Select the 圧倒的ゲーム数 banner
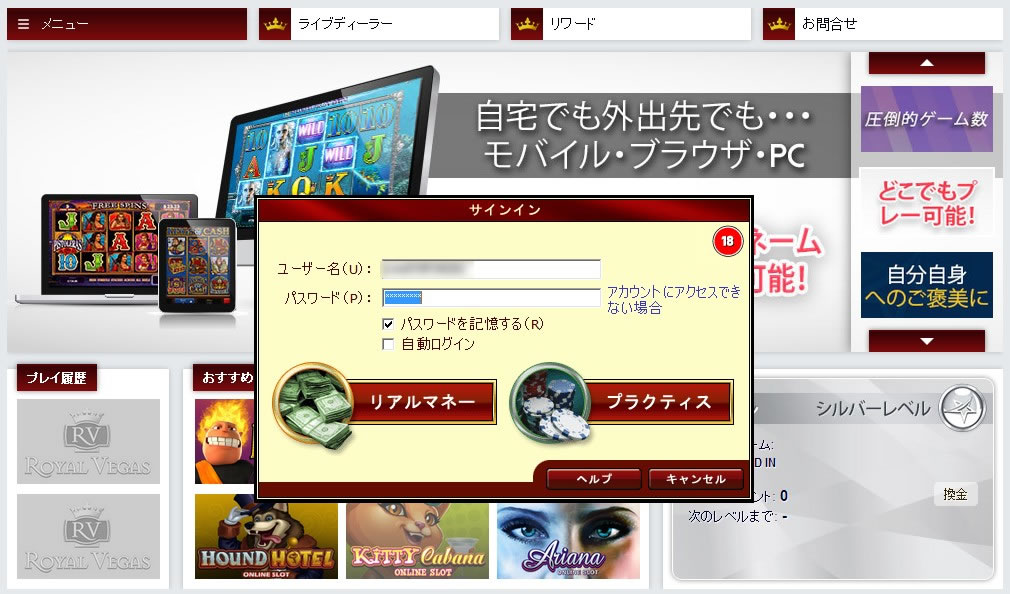Image resolution: width=1010 pixels, height=594 pixels. point(926,119)
